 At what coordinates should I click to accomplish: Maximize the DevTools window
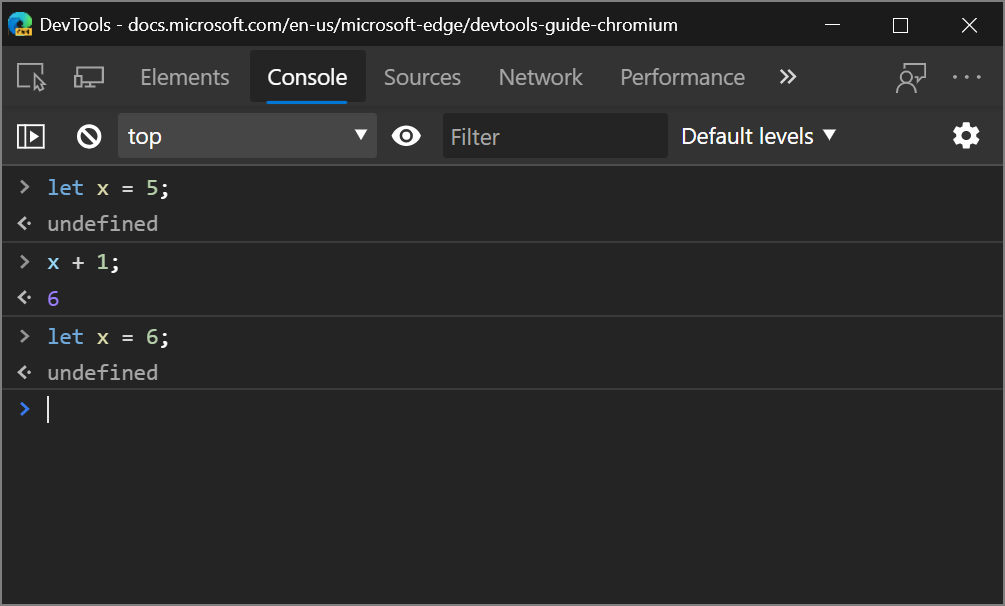tap(901, 24)
